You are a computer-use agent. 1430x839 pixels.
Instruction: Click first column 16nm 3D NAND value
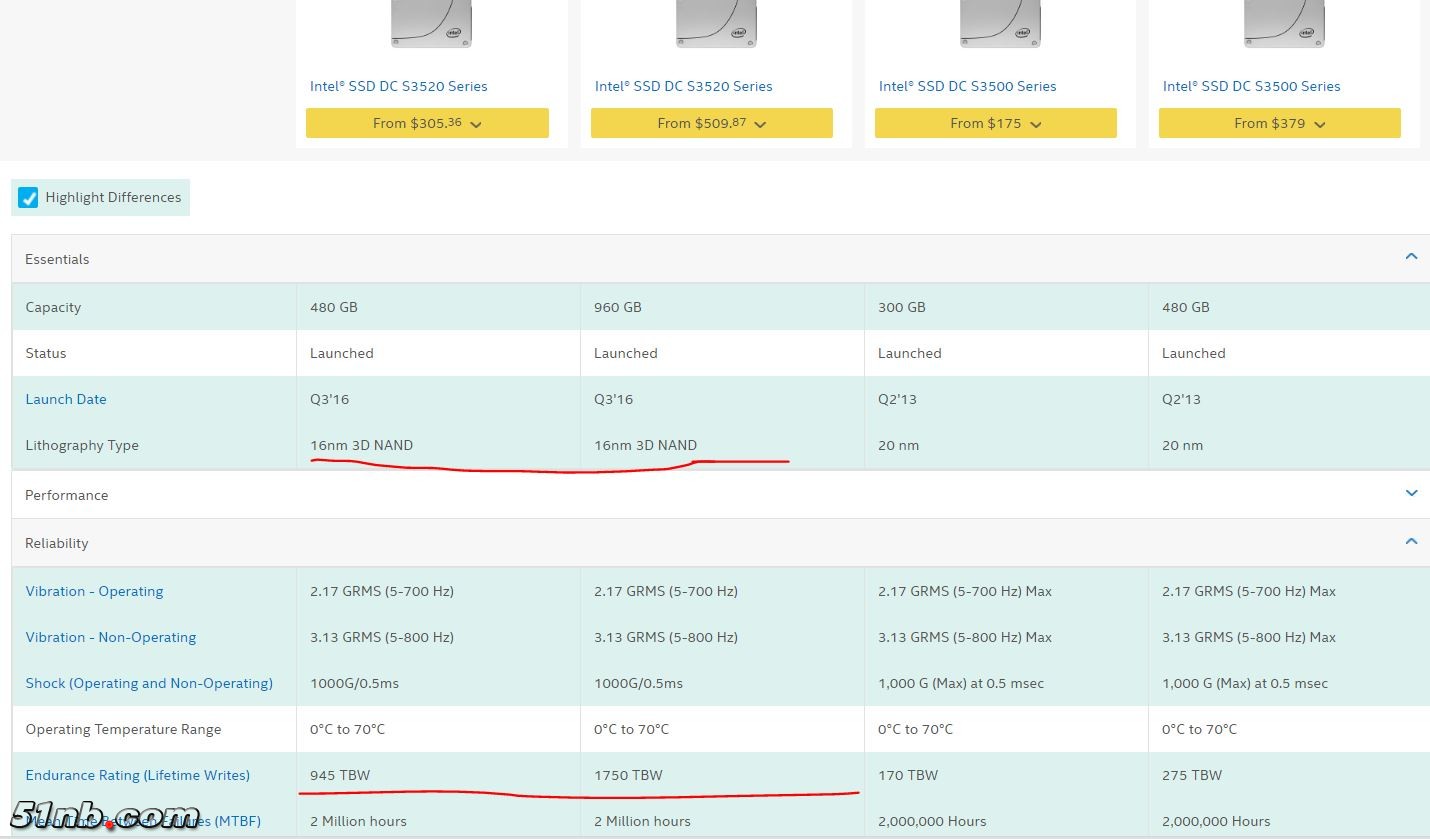[x=361, y=445]
